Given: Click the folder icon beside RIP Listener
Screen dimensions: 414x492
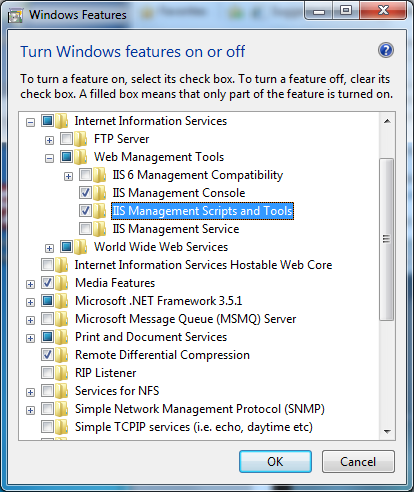Looking at the screenshot, I should 62,373.
